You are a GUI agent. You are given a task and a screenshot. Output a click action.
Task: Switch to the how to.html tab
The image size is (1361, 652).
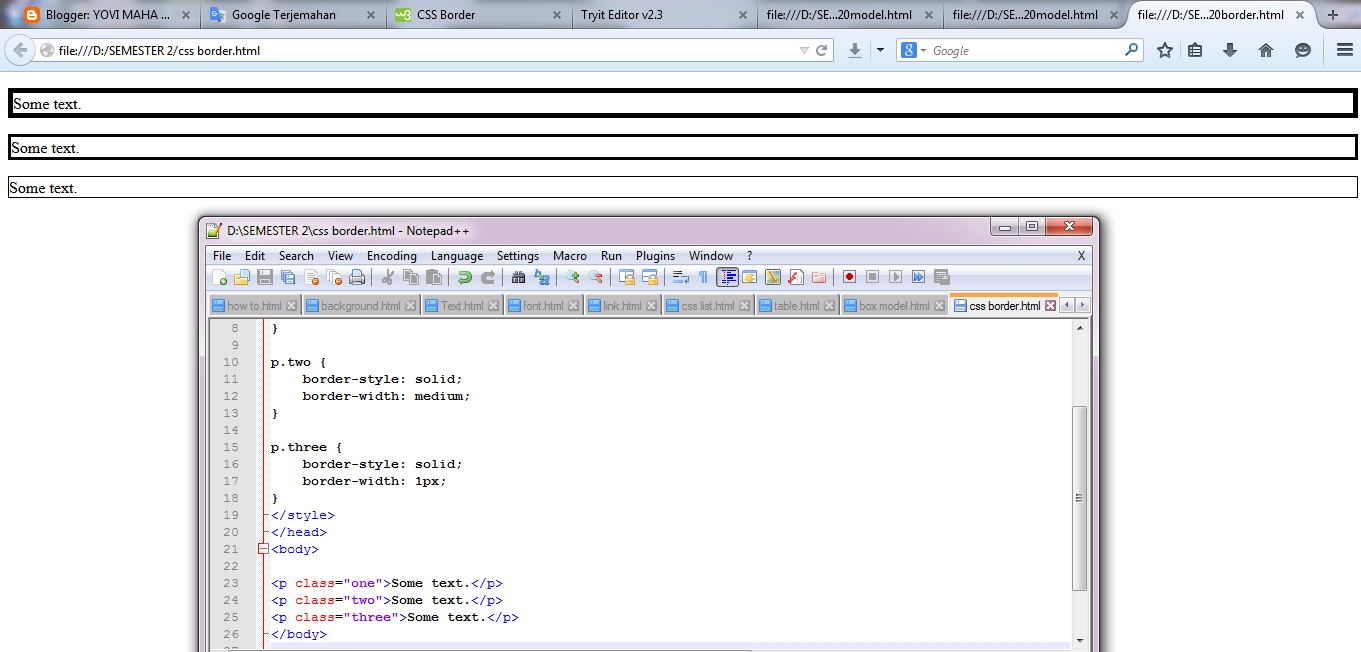pyautogui.click(x=254, y=306)
